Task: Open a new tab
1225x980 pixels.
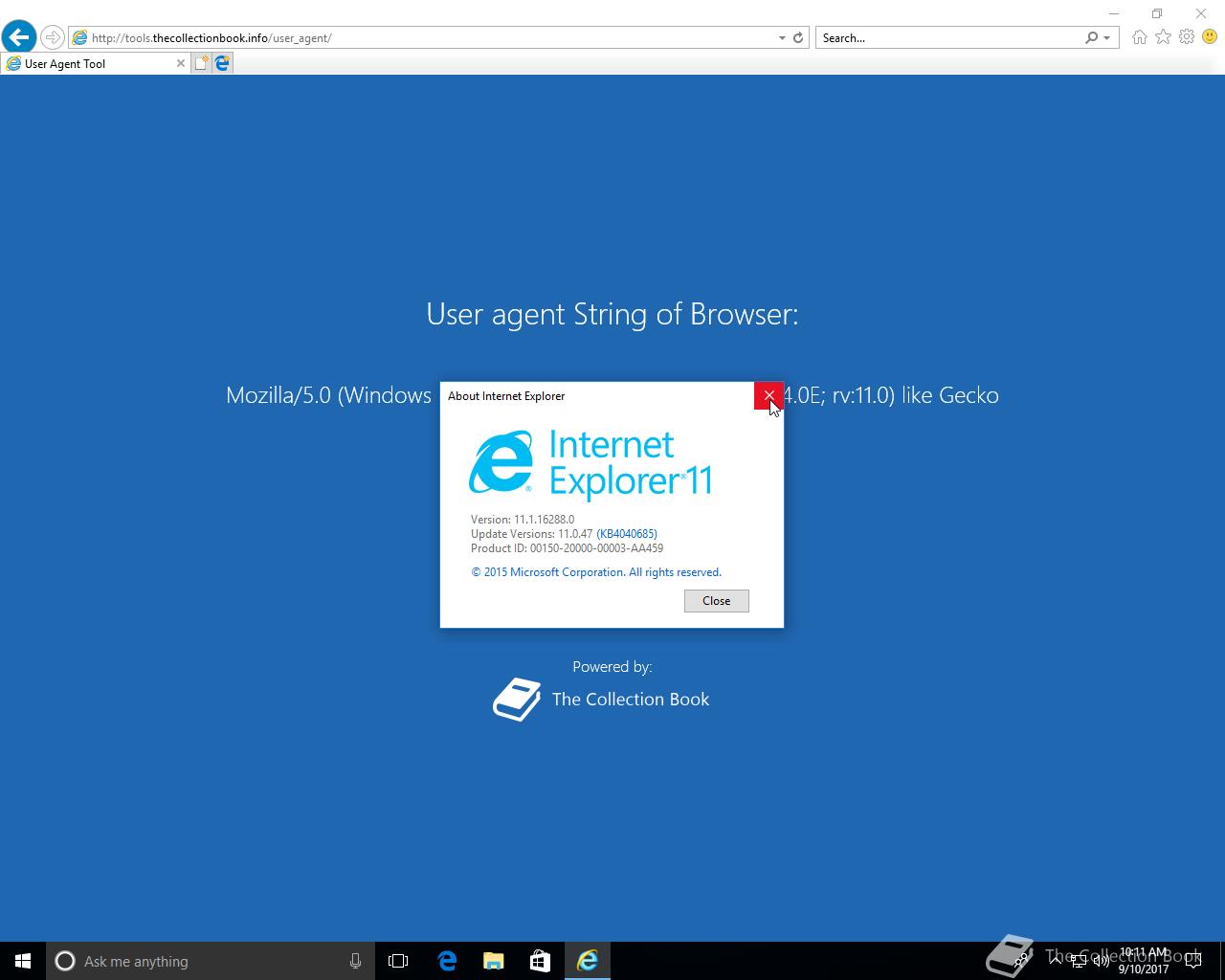Action: (201, 63)
